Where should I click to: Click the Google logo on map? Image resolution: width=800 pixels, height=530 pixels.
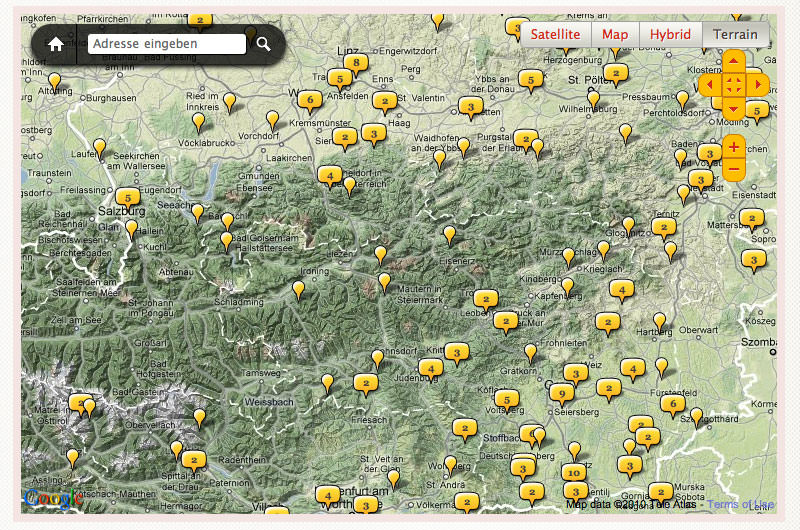(x=53, y=499)
